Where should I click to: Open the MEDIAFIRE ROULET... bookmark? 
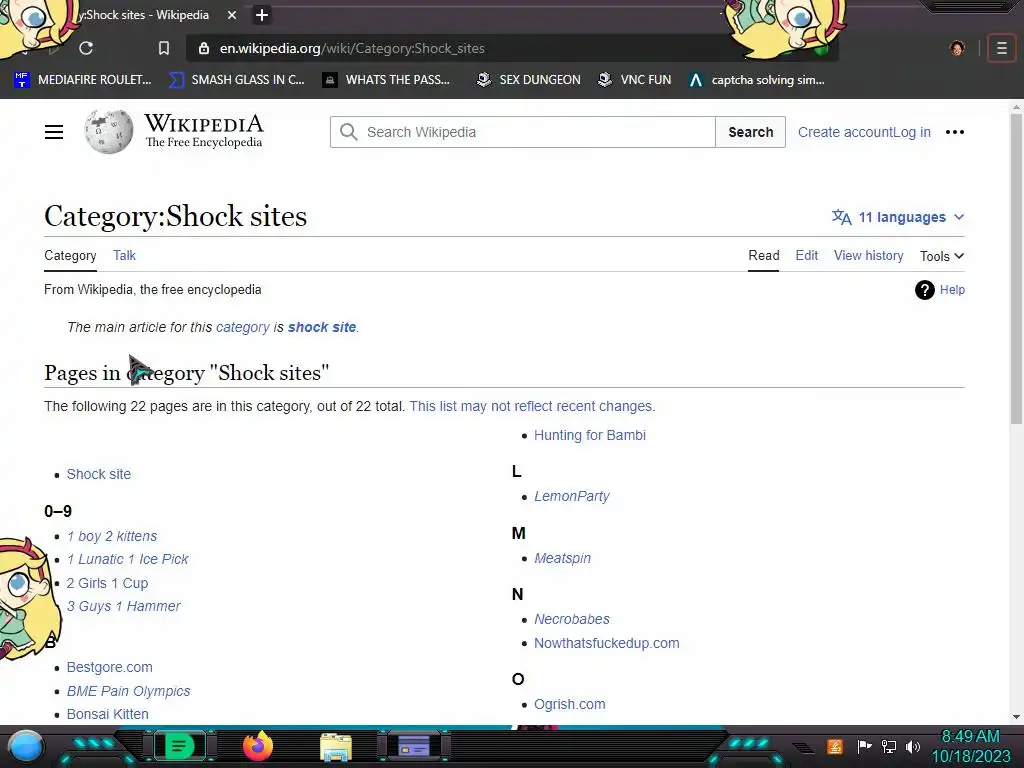pos(83,80)
